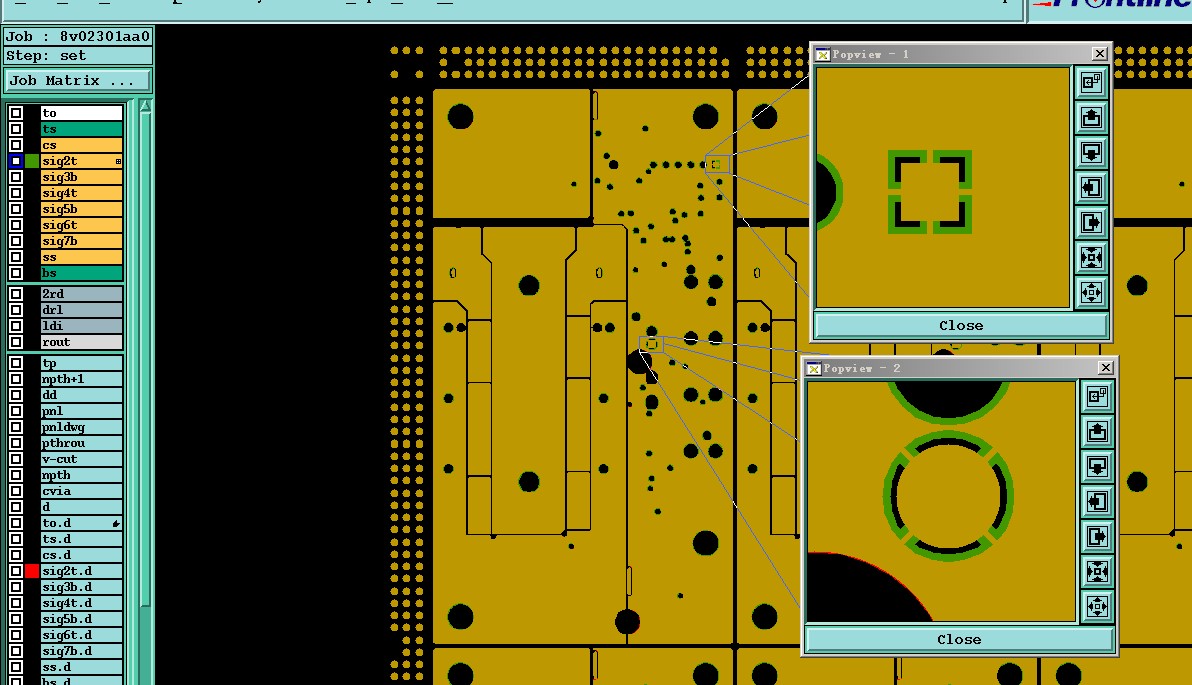Select the sig4t.d layer name

pos(81,602)
